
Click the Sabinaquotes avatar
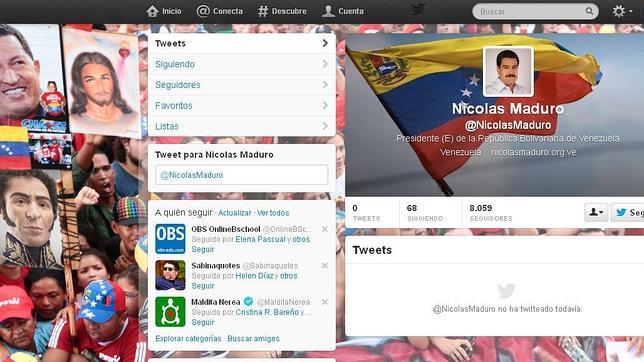pyautogui.click(x=170, y=275)
